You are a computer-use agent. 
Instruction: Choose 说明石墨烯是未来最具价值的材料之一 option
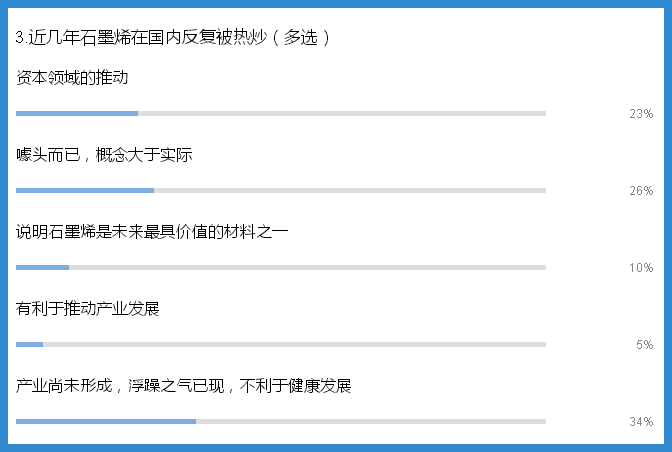tap(152, 231)
